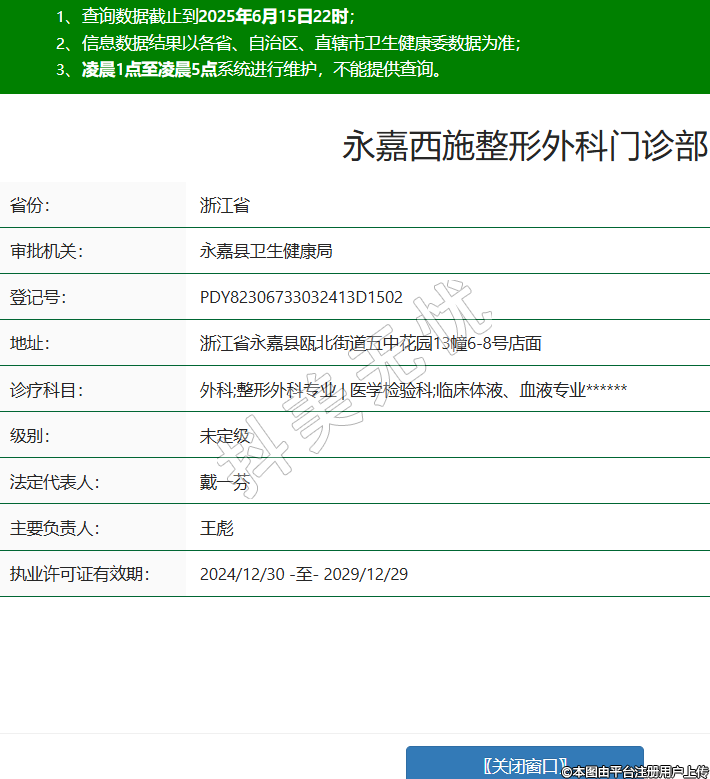Click the 执业许可证有效期 row label
Screen dimensions: 710x779
click(79, 573)
